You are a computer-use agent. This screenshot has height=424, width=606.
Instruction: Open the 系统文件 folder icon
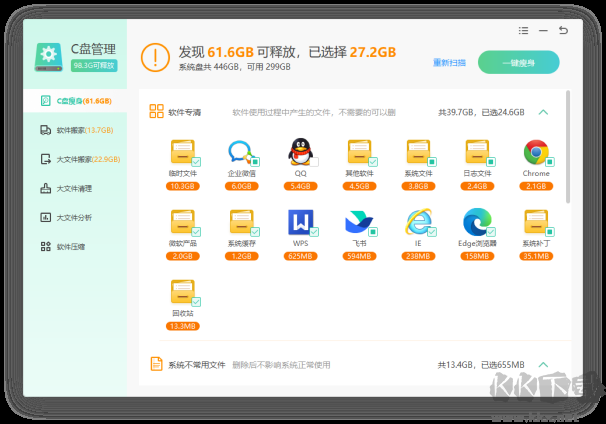click(418, 152)
